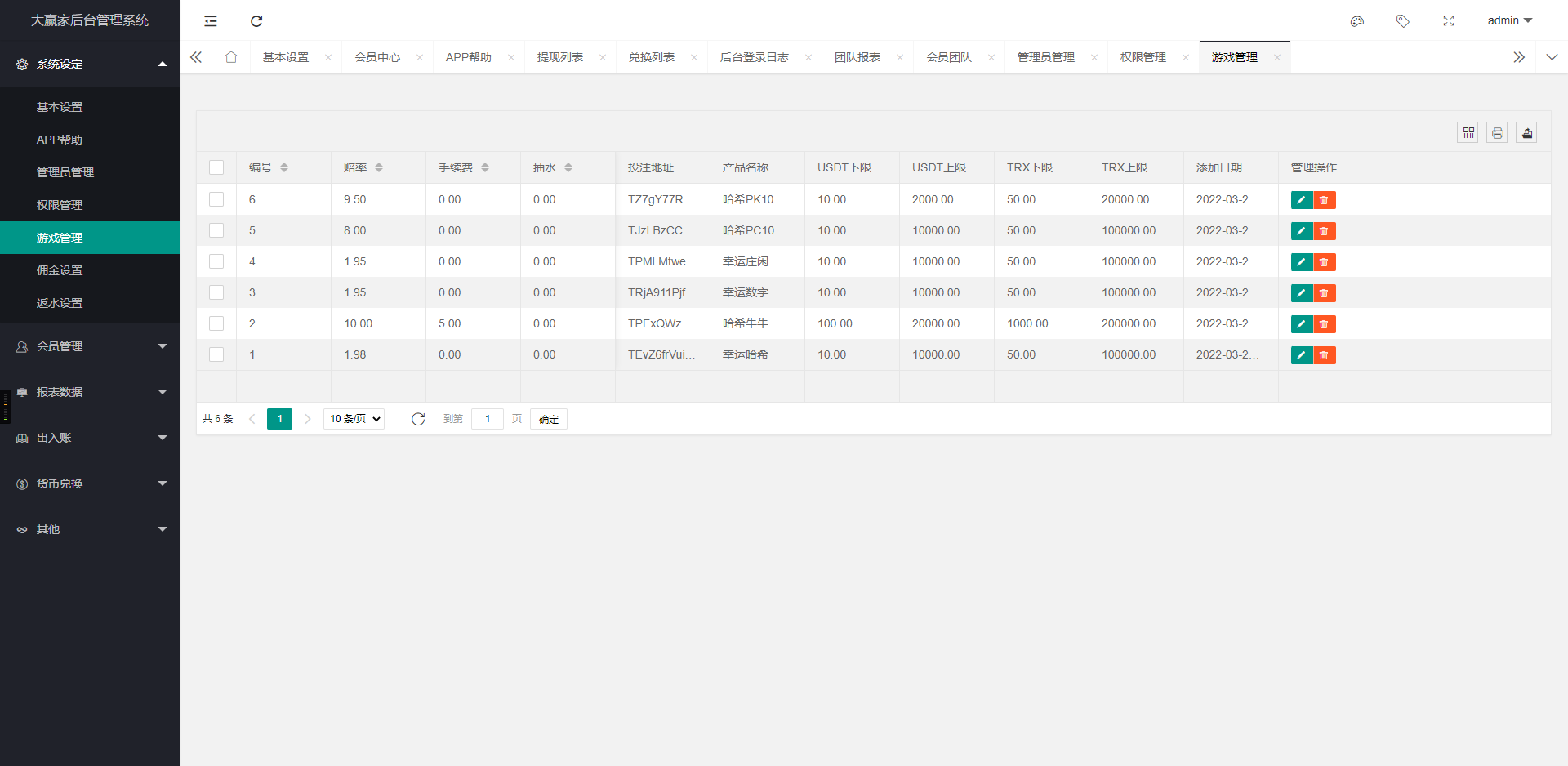The image size is (1568, 766).
Task: Go to the home tab icon
Action: (x=231, y=57)
